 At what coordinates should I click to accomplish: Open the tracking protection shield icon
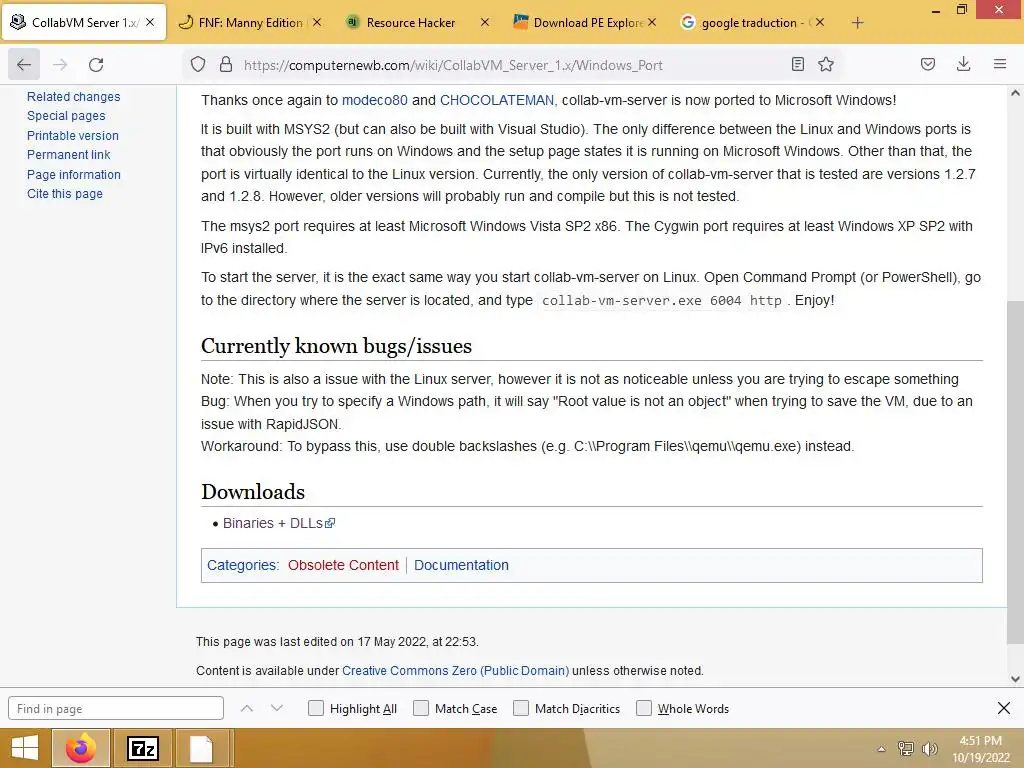tap(198, 65)
